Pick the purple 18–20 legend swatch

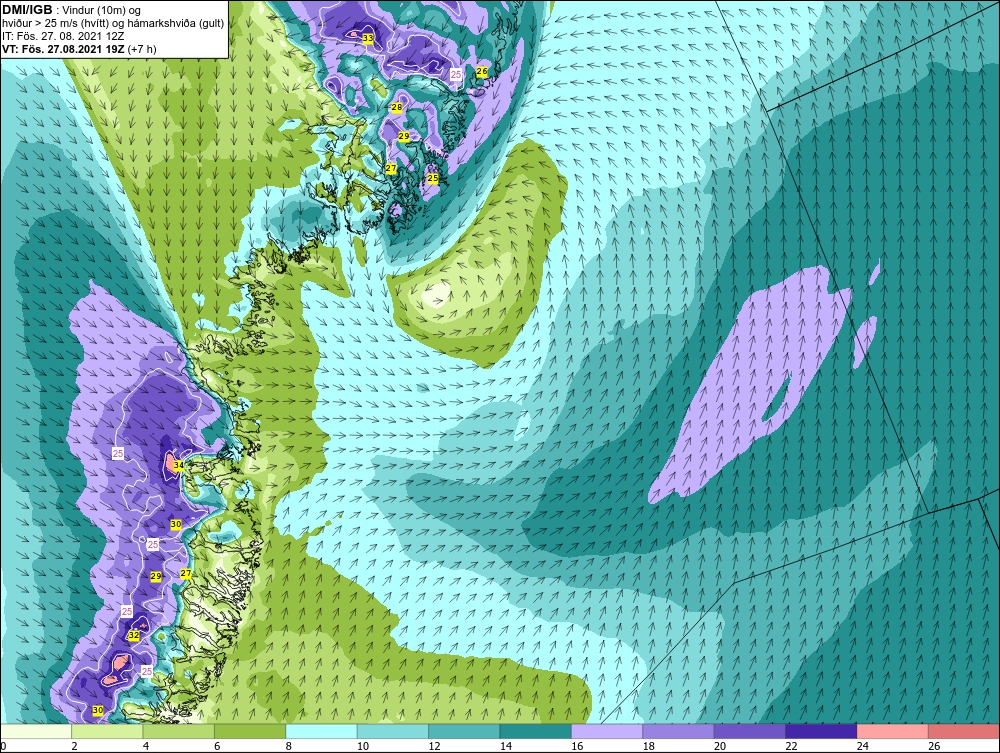click(679, 731)
